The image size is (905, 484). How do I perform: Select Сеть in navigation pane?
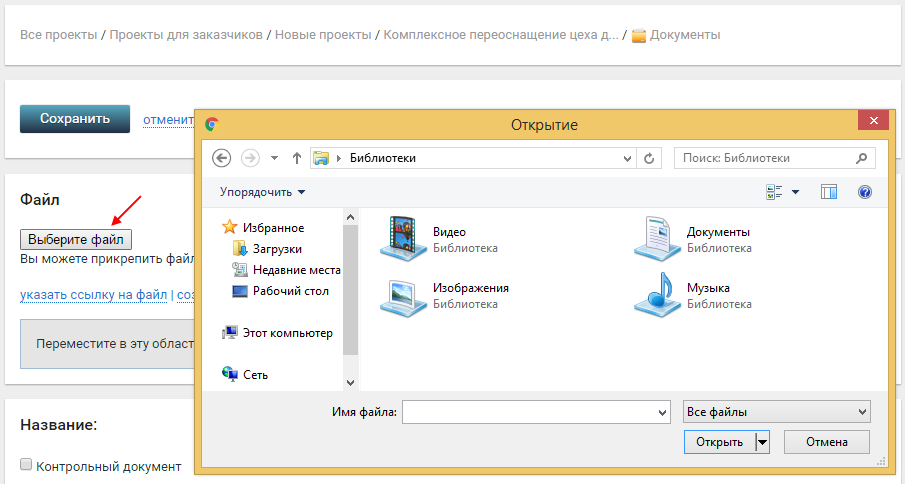pyautogui.click(x=245, y=375)
